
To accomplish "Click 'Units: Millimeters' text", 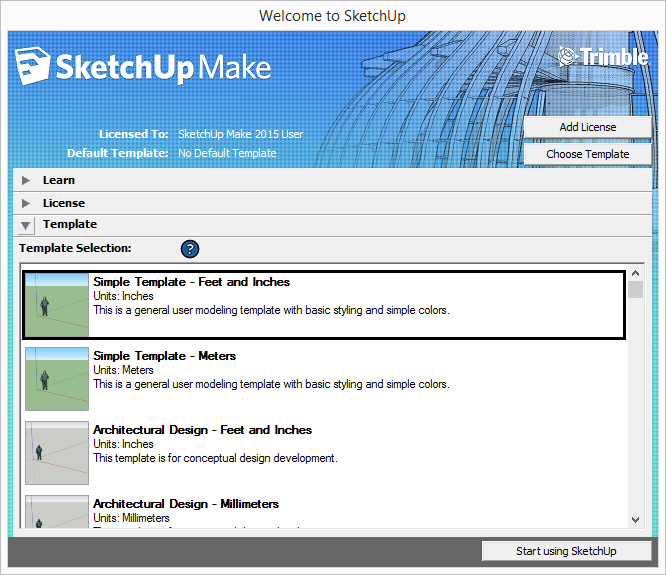I will [131, 518].
